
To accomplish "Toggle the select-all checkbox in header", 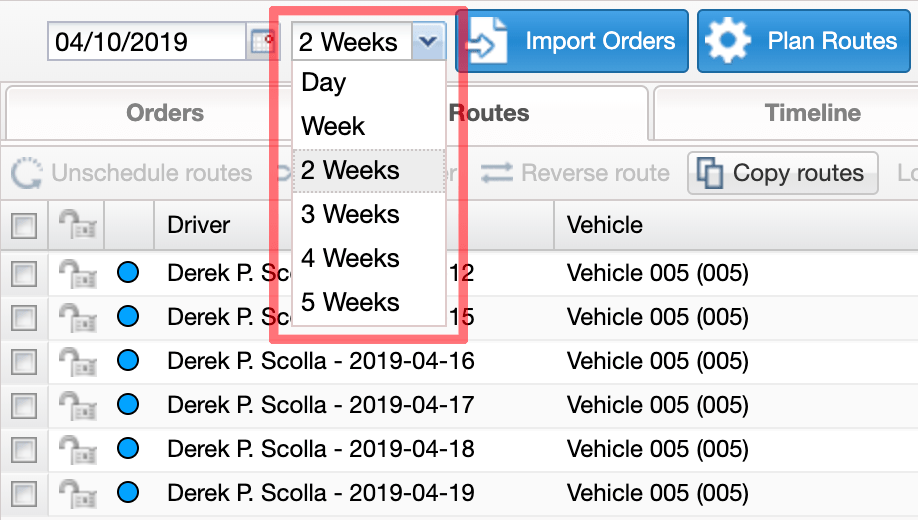I will pos(24,226).
